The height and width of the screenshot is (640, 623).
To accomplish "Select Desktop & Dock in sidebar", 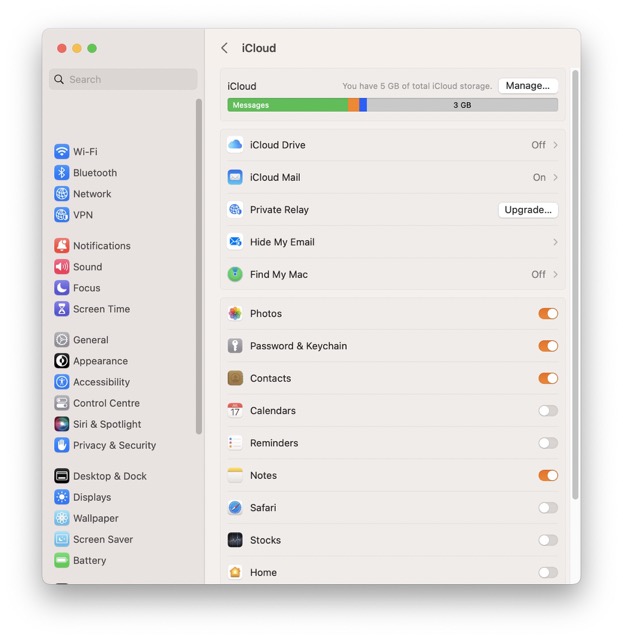I will click(109, 476).
